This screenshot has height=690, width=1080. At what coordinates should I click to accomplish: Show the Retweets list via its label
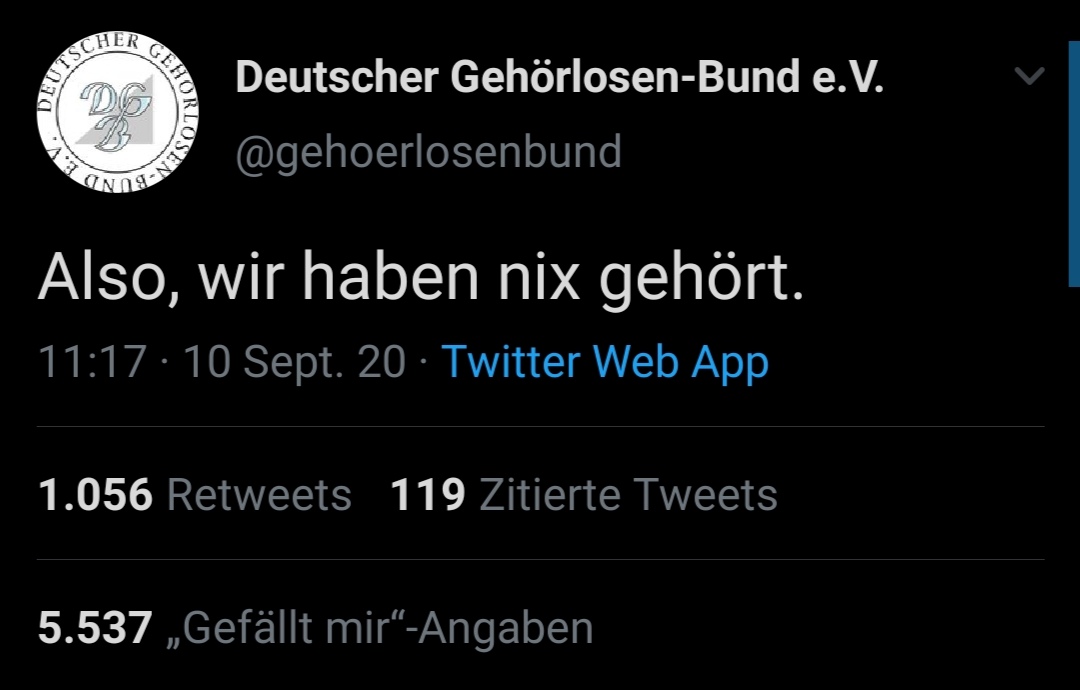259,495
